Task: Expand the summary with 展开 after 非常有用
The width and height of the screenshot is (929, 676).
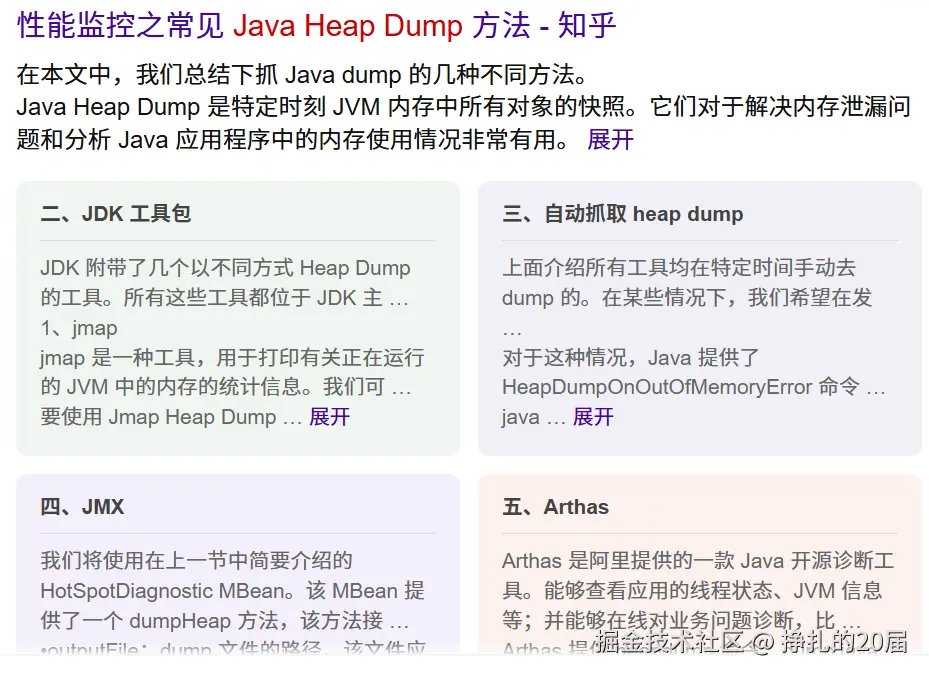Action: coord(610,140)
